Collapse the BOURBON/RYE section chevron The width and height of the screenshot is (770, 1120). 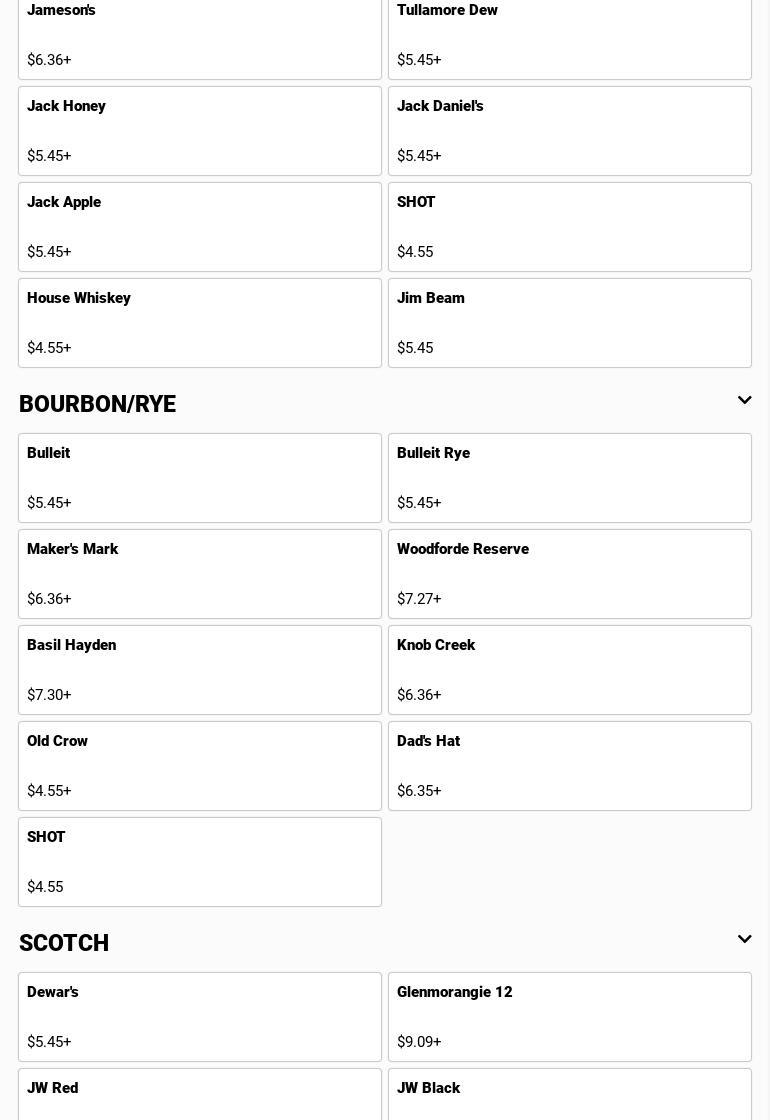pos(744,401)
